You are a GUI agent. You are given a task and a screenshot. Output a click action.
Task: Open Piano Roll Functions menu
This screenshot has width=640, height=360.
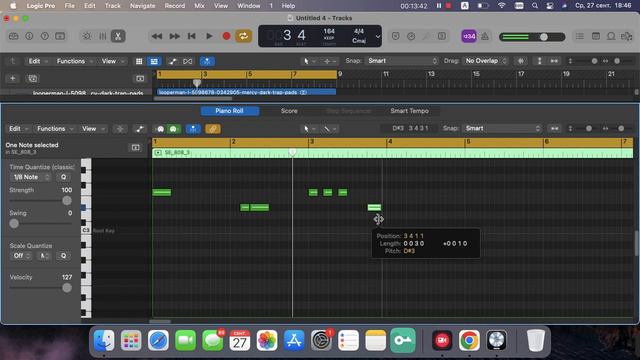55,129
